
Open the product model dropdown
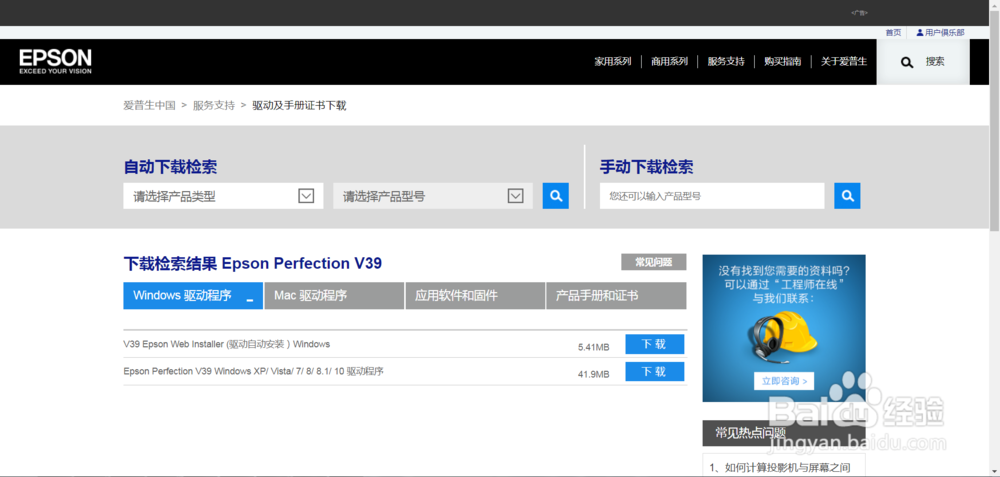(433, 196)
